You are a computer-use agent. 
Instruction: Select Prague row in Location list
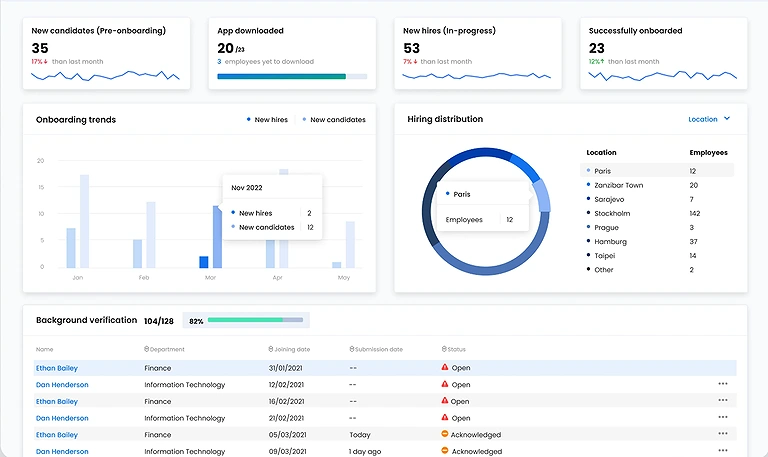pyautogui.click(x=657, y=227)
